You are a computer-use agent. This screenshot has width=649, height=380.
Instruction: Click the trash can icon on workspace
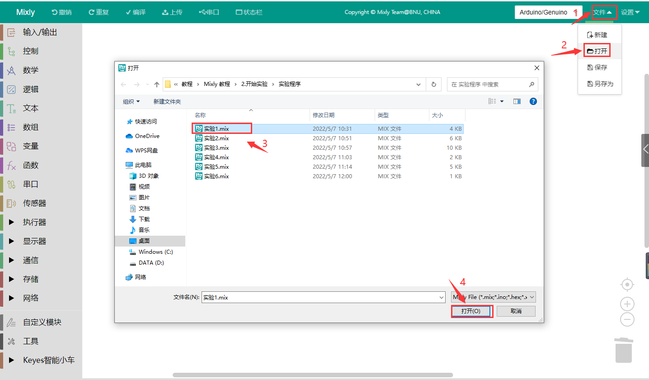623,350
